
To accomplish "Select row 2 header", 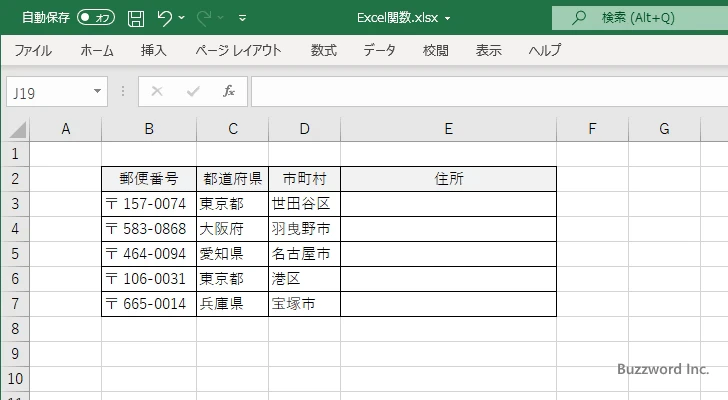I will coord(15,179).
